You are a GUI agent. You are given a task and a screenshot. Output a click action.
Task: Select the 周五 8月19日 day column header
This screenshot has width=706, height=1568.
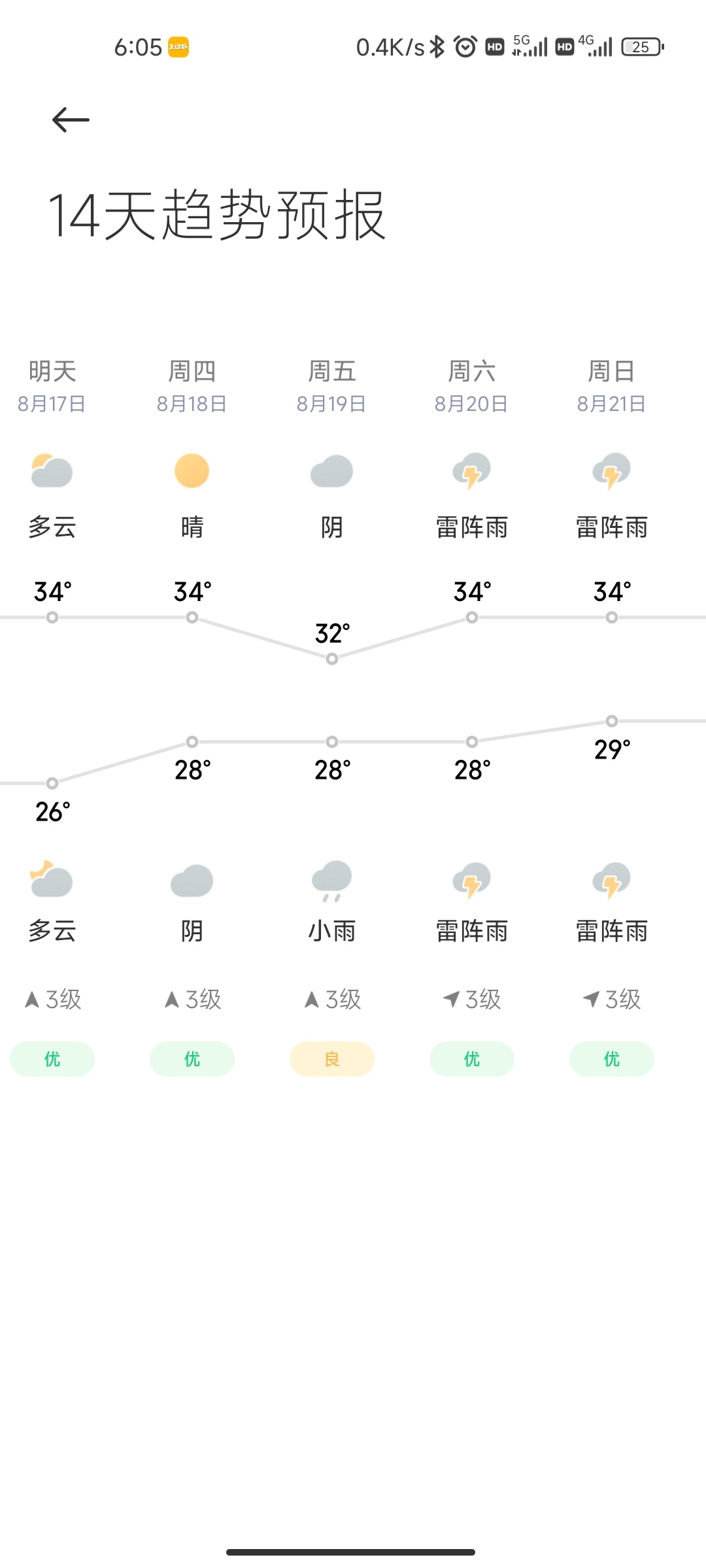coord(331,386)
